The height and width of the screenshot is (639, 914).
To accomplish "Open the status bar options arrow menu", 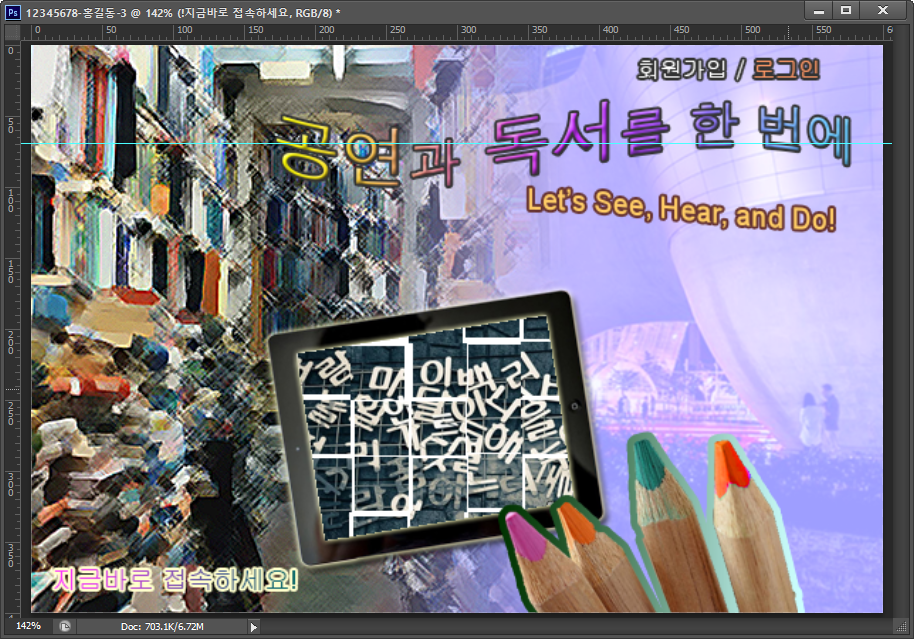I will pos(254,627).
